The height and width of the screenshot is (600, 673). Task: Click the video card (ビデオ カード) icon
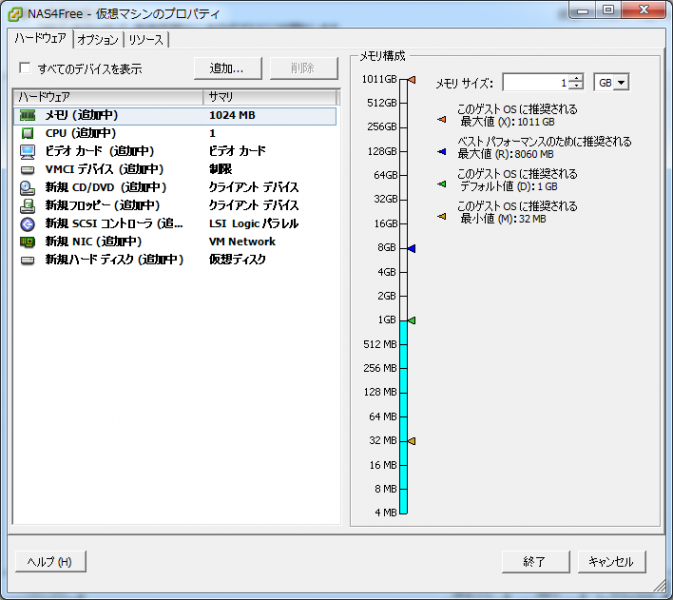(27, 152)
